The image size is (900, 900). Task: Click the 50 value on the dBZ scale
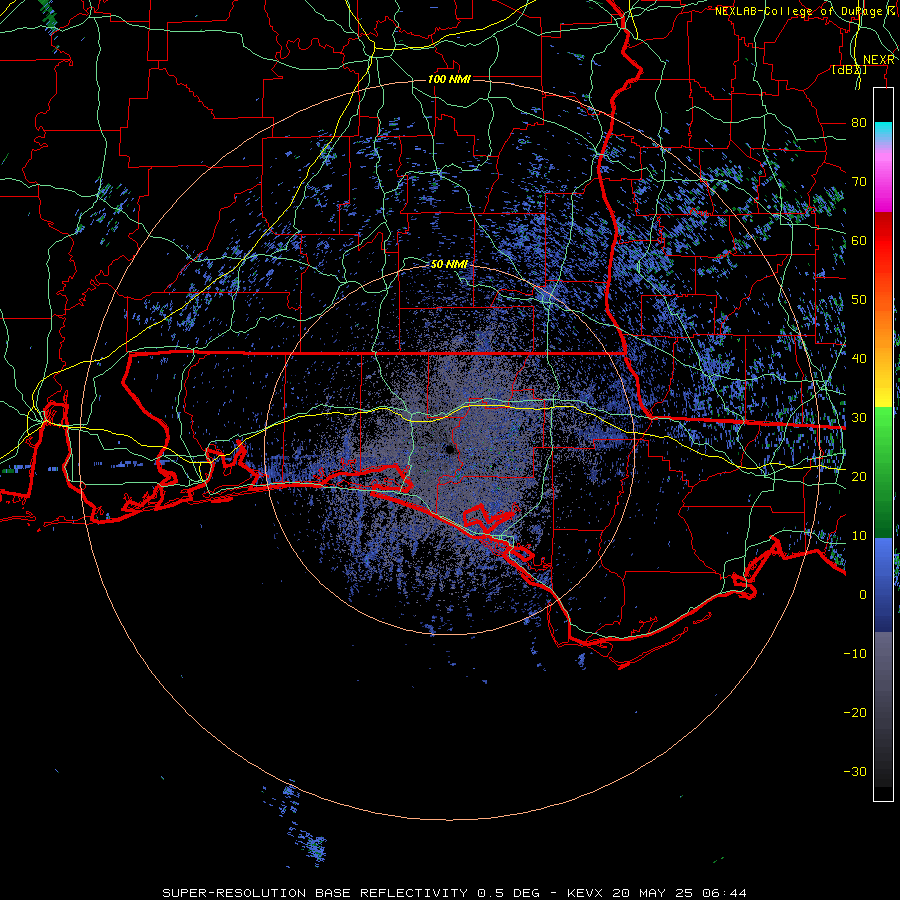coord(859,300)
